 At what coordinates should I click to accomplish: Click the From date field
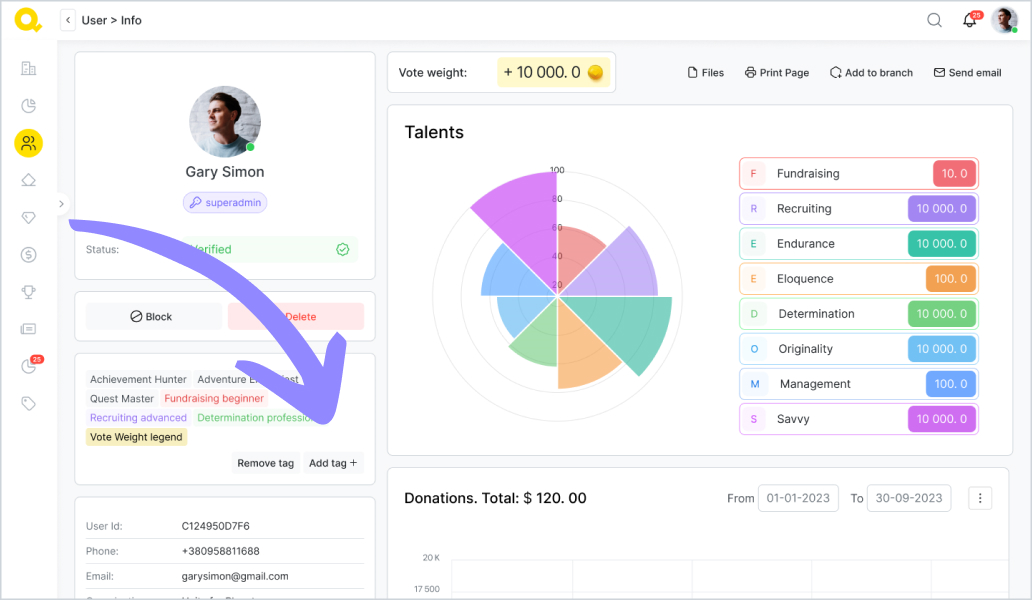[x=797, y=498]
